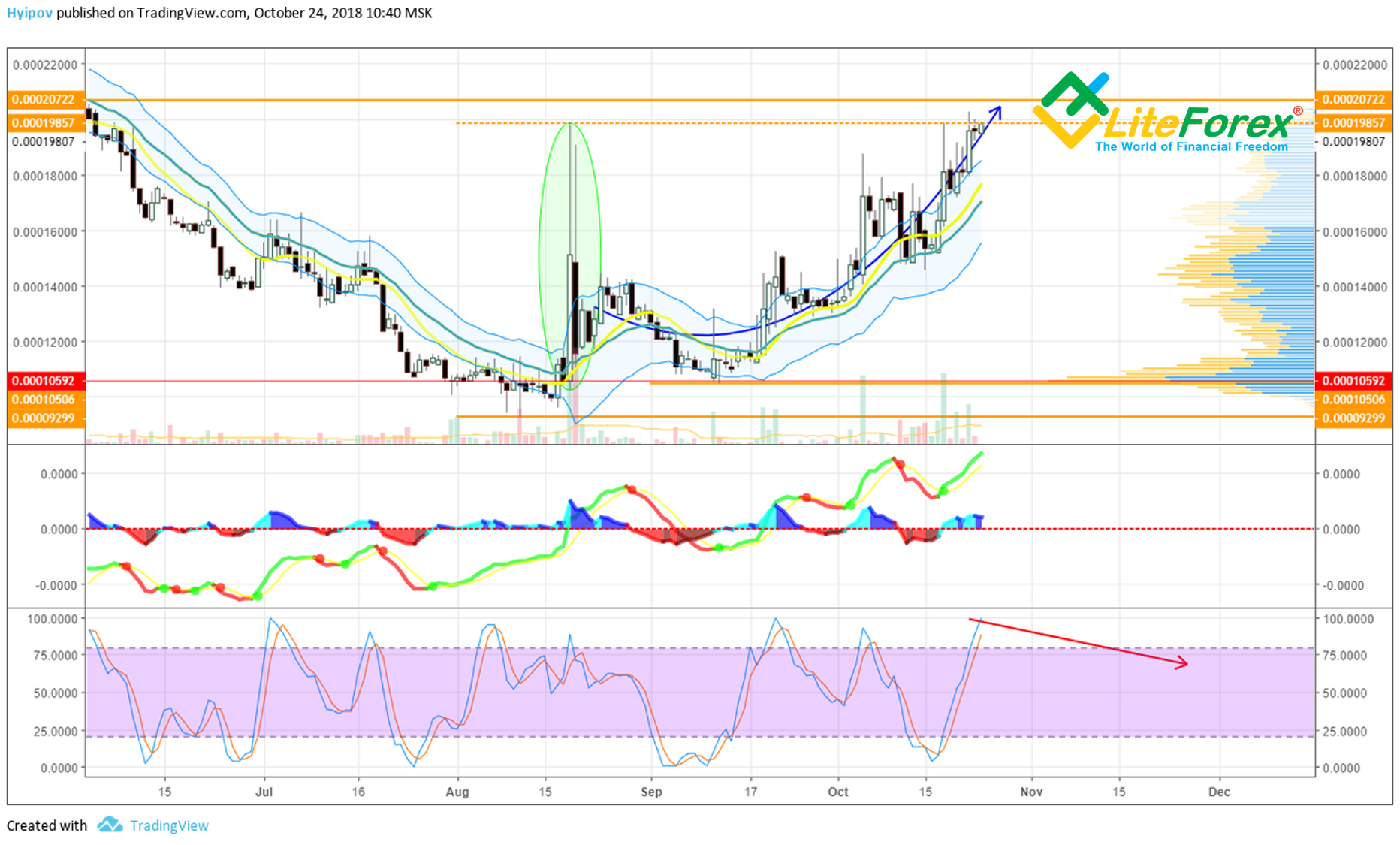This screenshot has width=1400, height=845.
Task: Select the orange 0.00010506 label on left axis
Action: point(45,399)
